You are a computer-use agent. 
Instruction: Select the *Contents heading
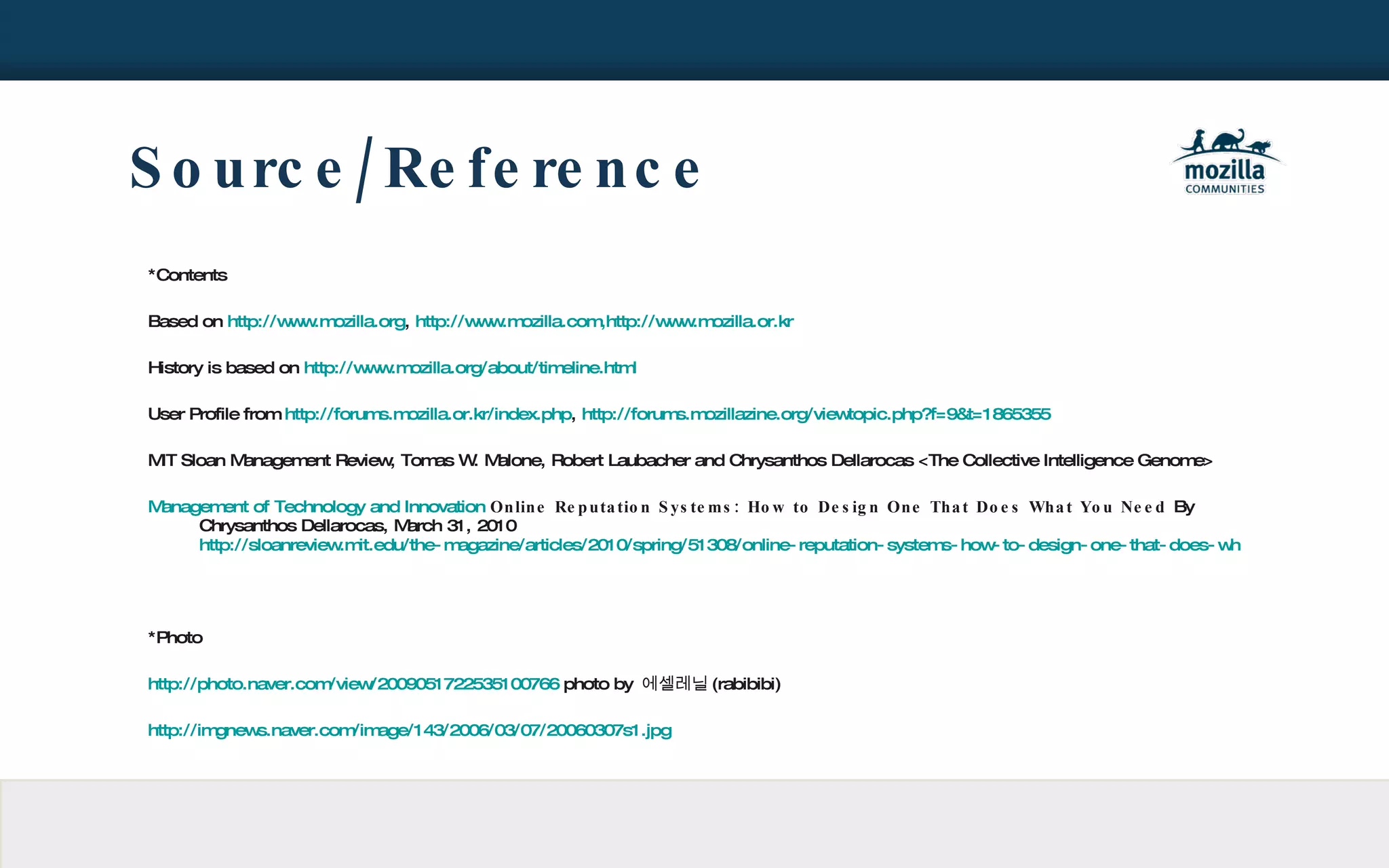coord(188,275)
